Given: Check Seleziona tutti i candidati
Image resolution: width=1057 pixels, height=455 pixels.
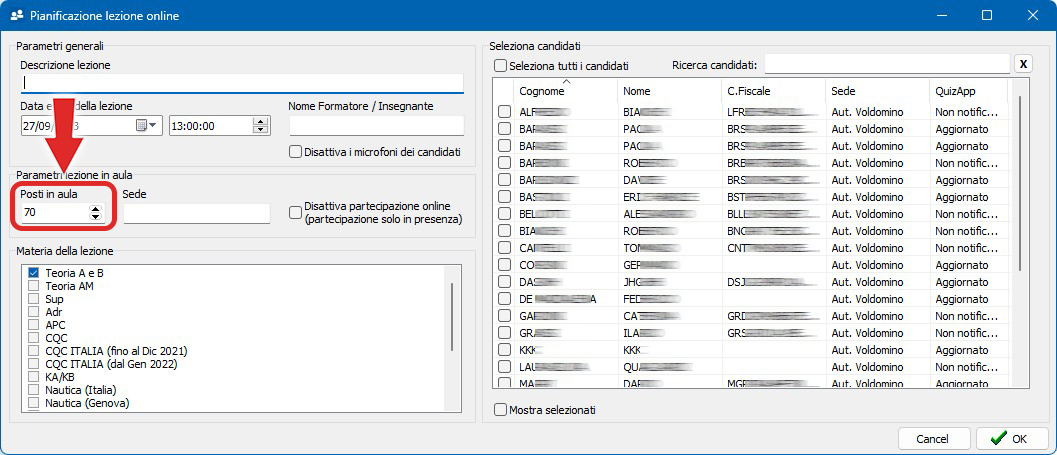Looking at the screenshot, I should click(501, 65).
